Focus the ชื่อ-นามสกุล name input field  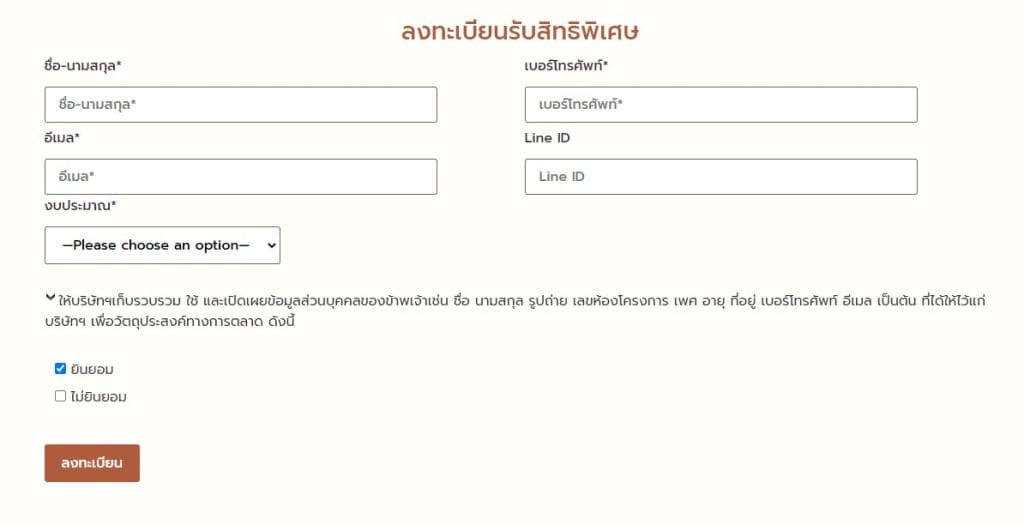coord(240,105)
